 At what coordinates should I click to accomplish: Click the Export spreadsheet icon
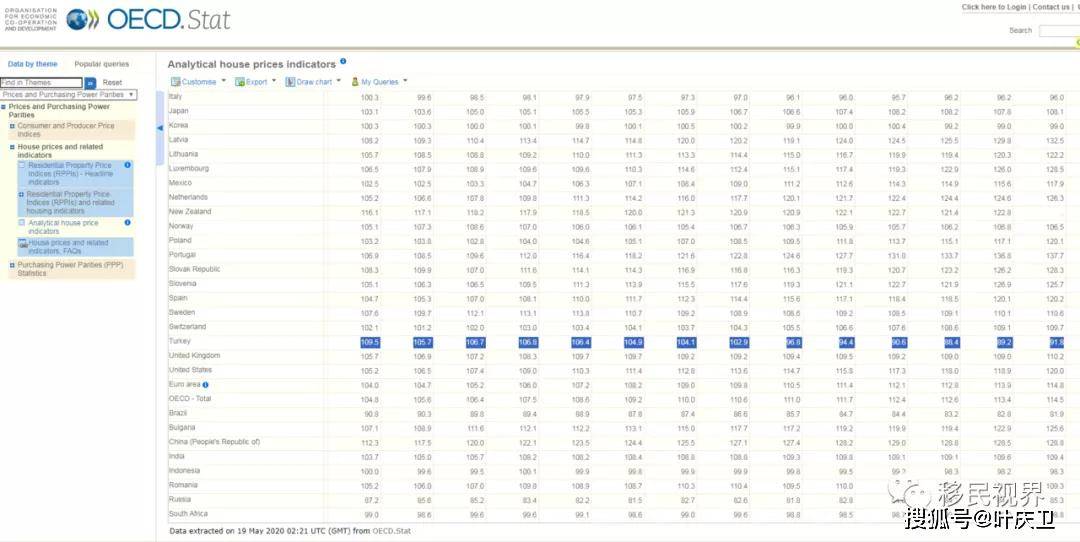pos(239,82)
